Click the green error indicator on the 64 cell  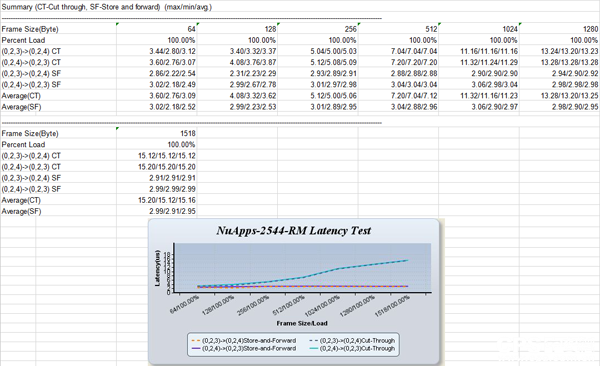click(117, 24)
